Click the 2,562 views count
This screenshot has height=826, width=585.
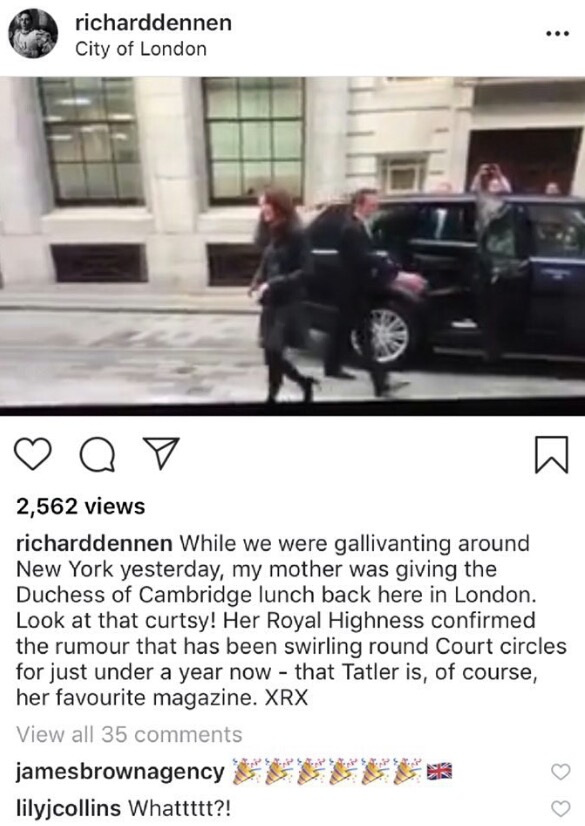click(81, 506)
